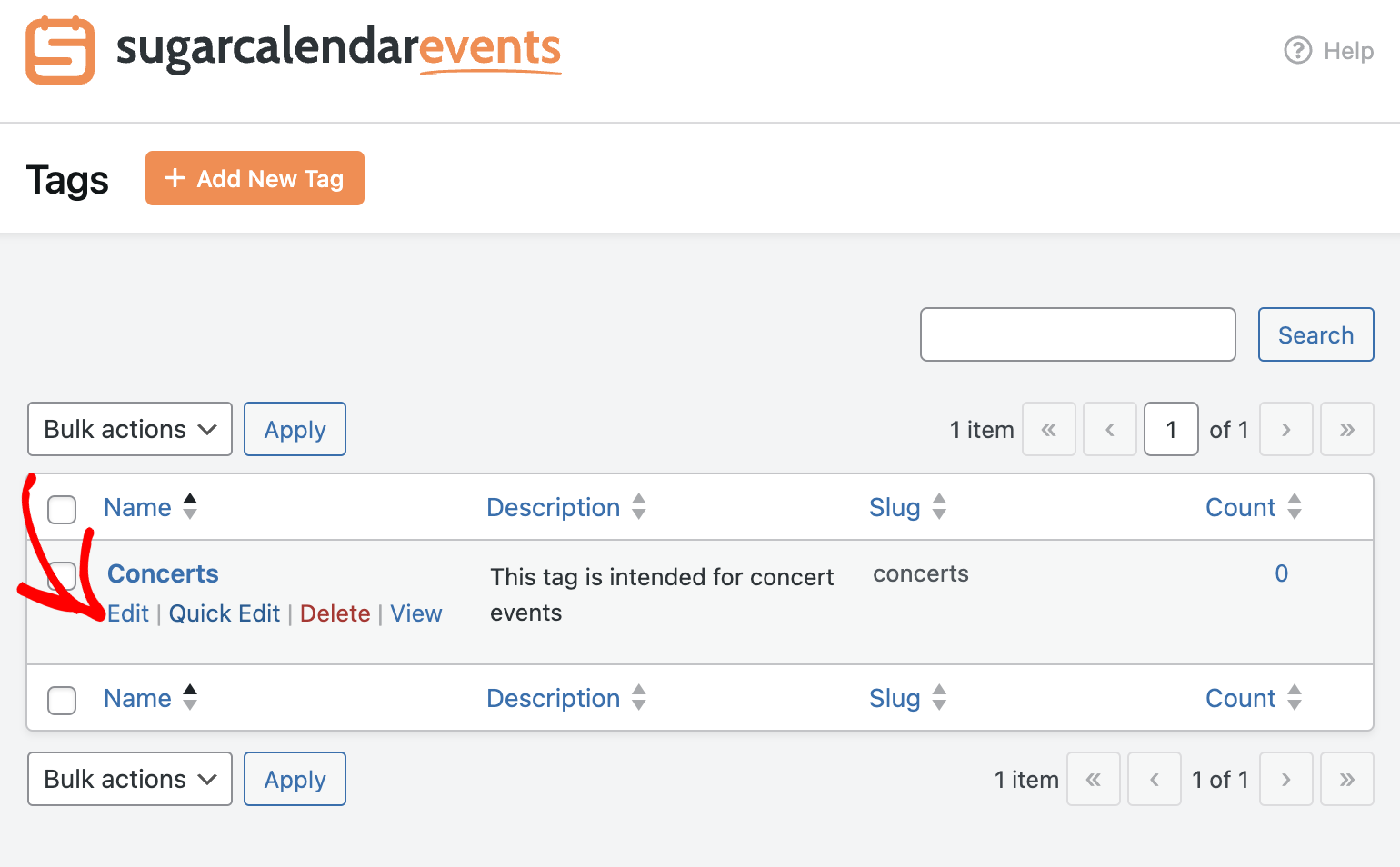Click Delete under Concerts tag
The image size is (1400, 867).
click(335, 613)
